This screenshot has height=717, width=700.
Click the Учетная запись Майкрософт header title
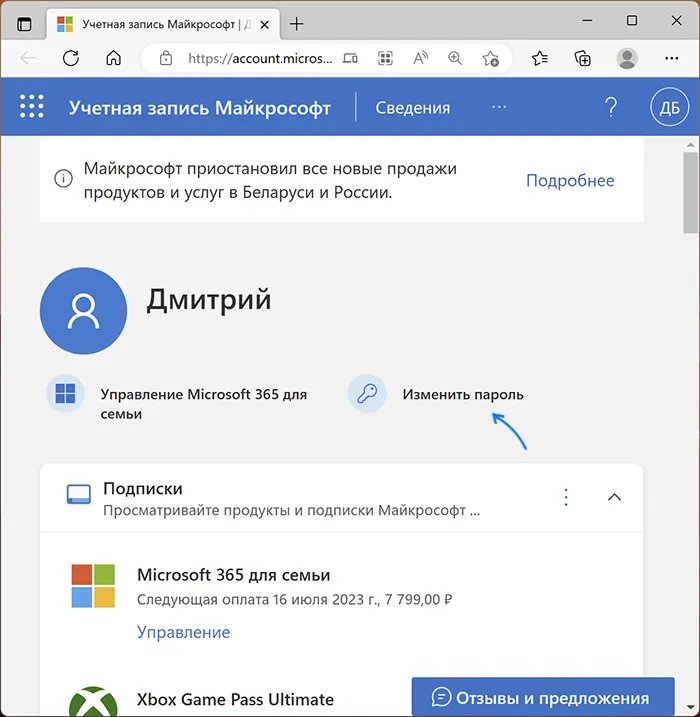tap(200, 108)
